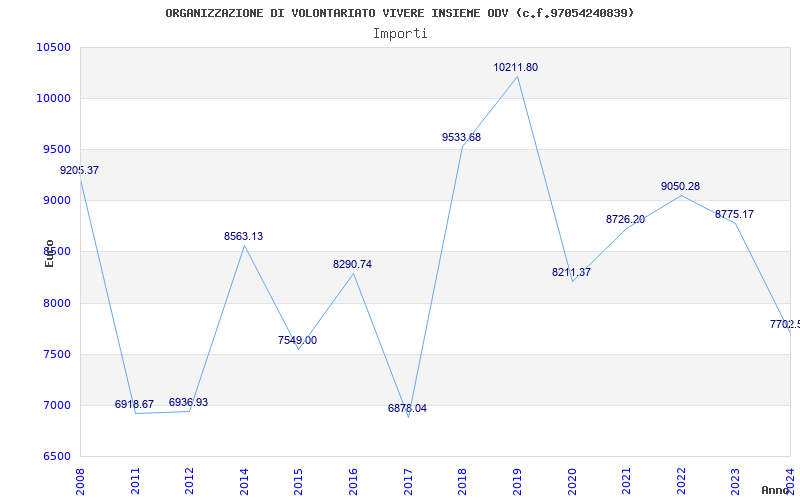Click x-axis year label 2017
Screen dimensions: 800x500
click(408, 482)
